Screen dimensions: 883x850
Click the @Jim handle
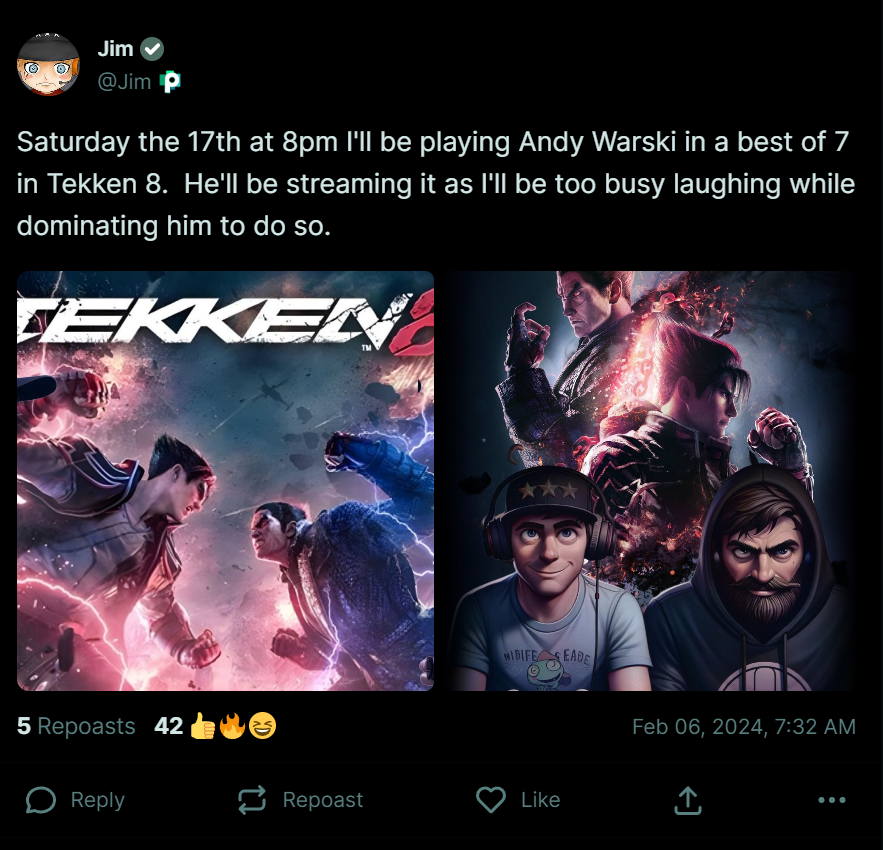tap(124, 82)
